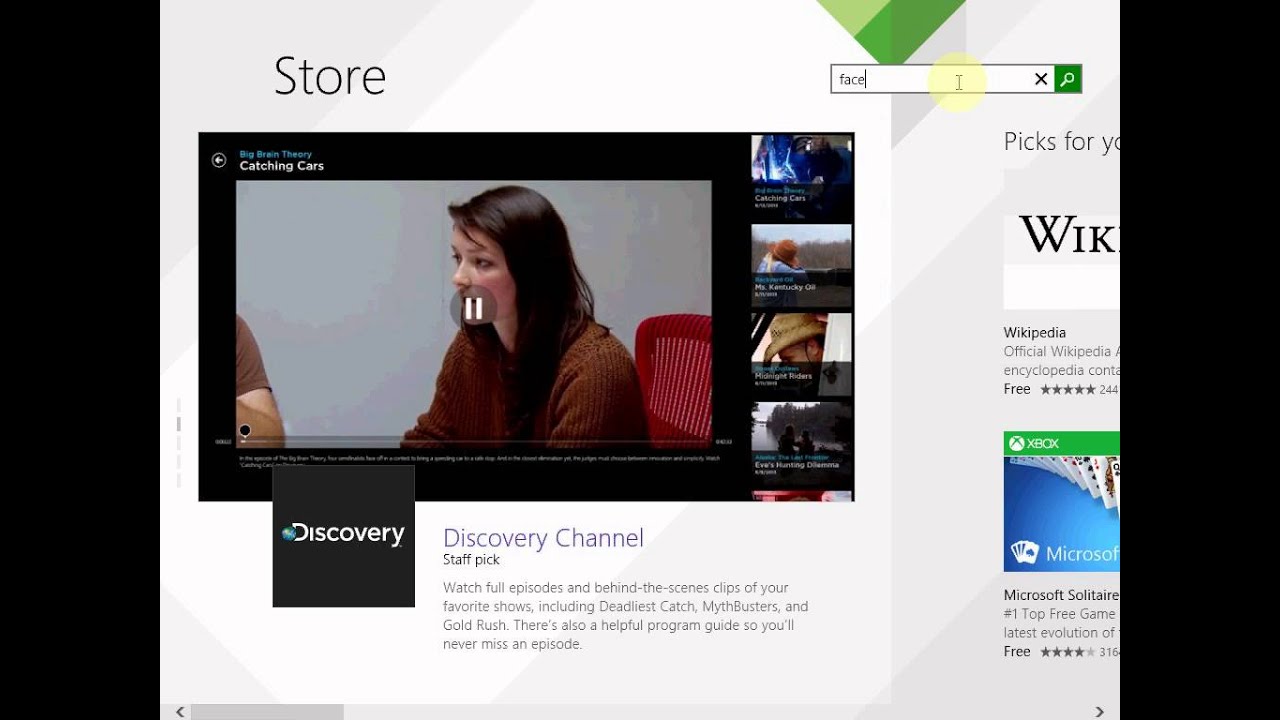Click the Wikipedia app name
The height and width of the screenshot is (720, 1280).
point(1035,332)
